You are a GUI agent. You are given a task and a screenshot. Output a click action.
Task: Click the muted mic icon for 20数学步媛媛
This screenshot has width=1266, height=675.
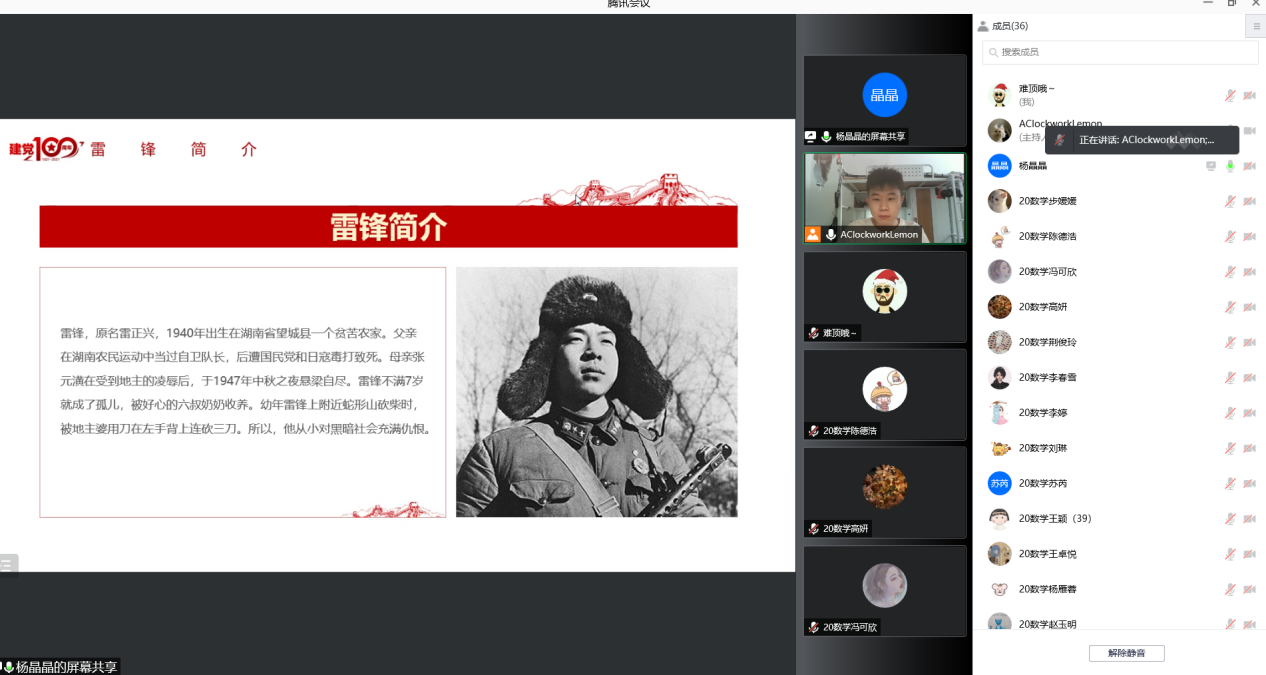point(1230,201)
